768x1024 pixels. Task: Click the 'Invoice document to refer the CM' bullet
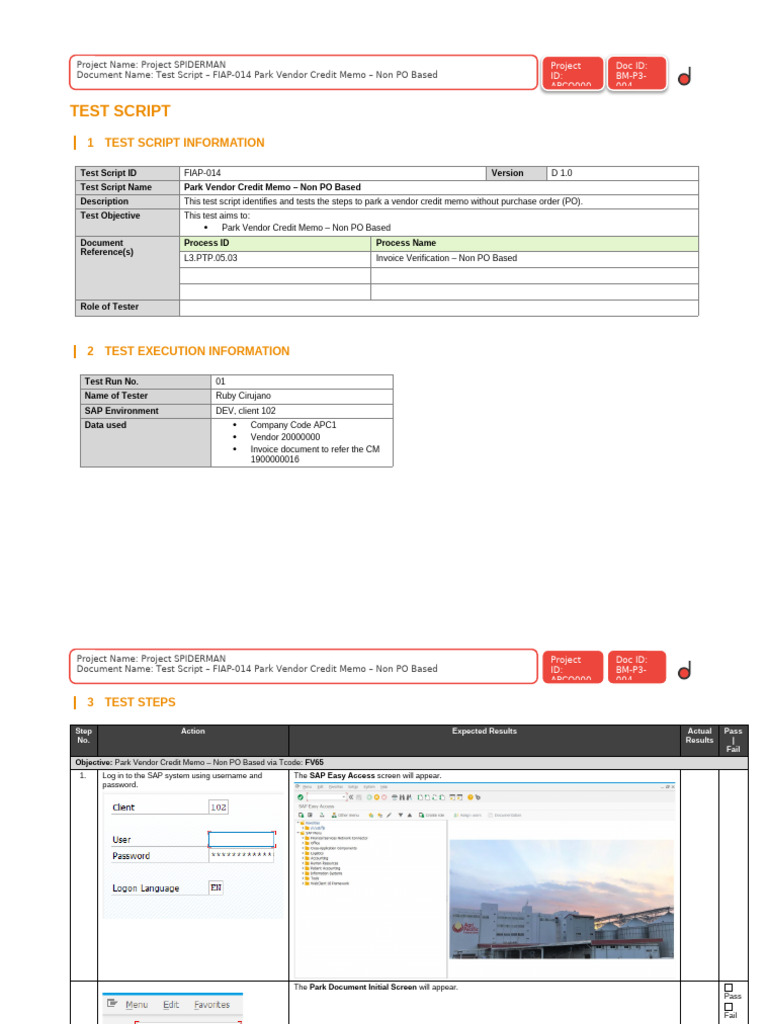[315, 454]
